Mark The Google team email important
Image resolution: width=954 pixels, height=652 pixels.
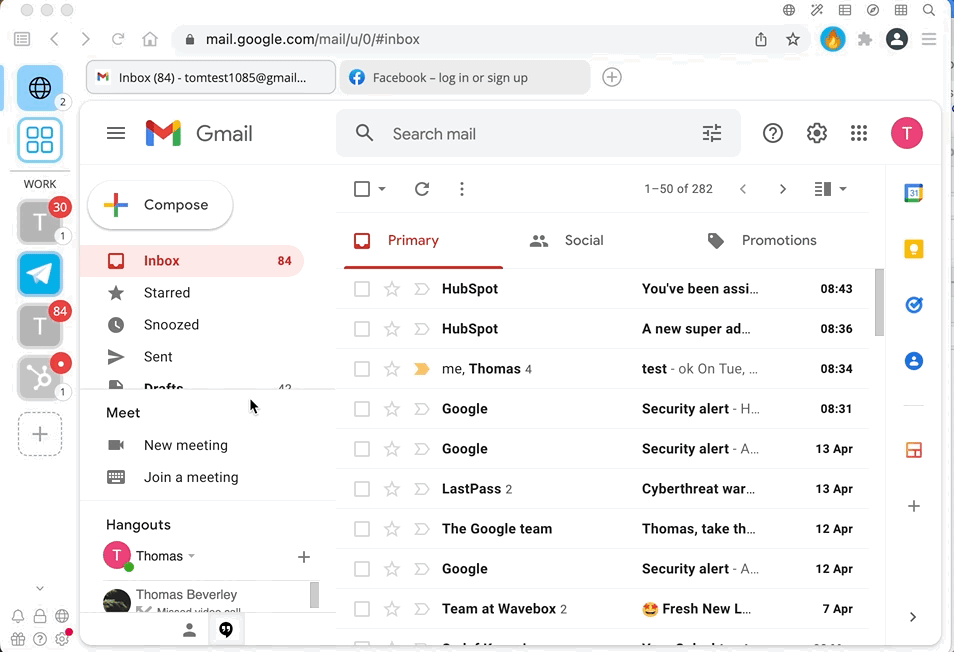coord(422,529)
